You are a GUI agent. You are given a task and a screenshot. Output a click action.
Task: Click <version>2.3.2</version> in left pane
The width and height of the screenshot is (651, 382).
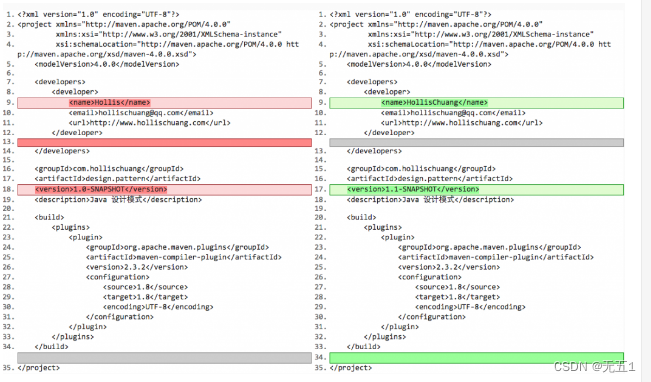click(x=137, y=267)
